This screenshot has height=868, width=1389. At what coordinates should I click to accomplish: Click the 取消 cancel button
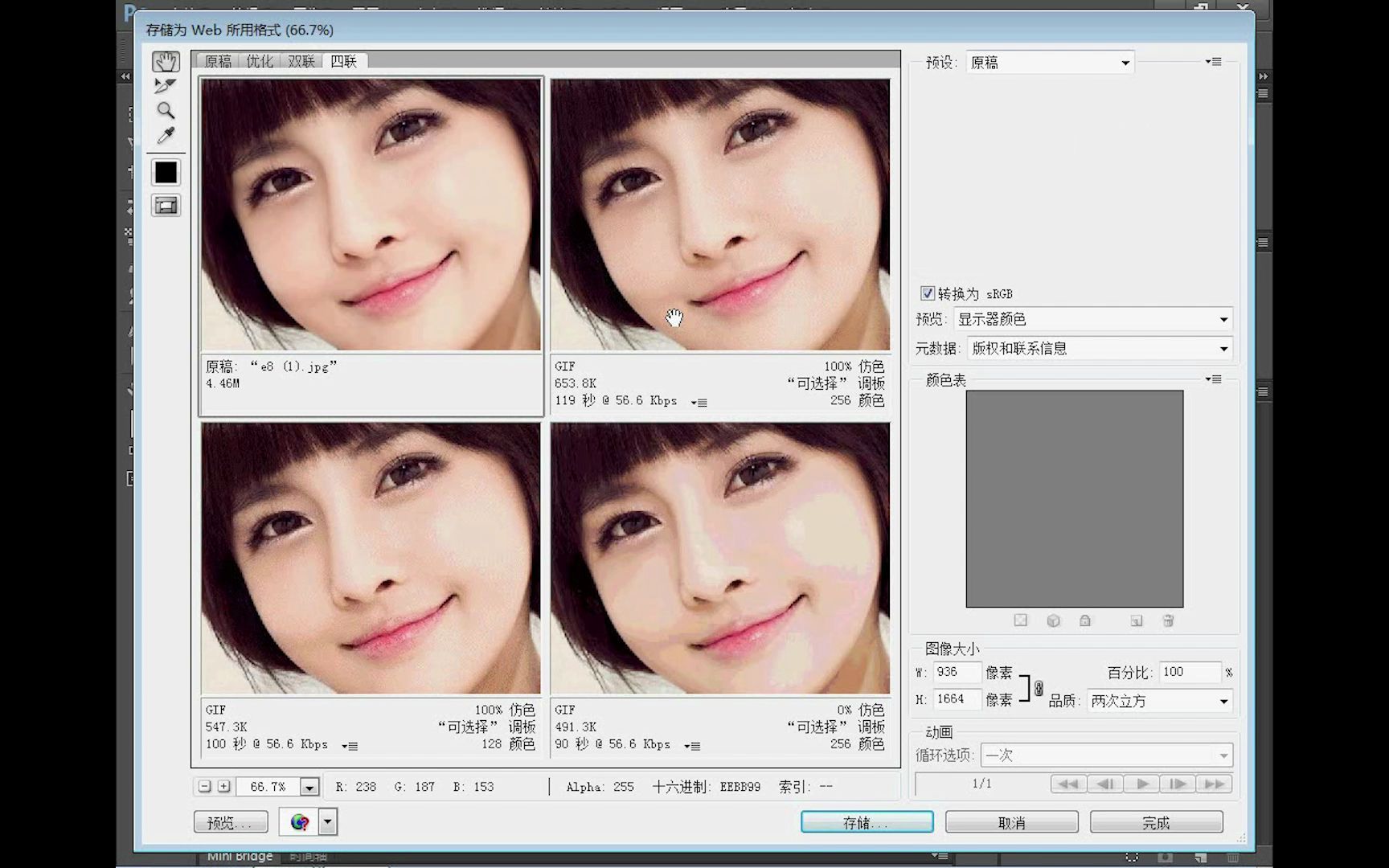pos(1011,822)
